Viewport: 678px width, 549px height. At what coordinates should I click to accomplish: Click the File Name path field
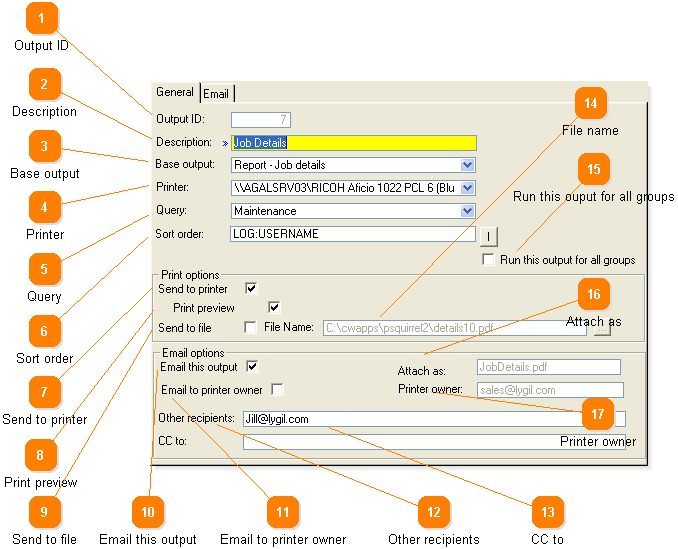pos(454,328)
